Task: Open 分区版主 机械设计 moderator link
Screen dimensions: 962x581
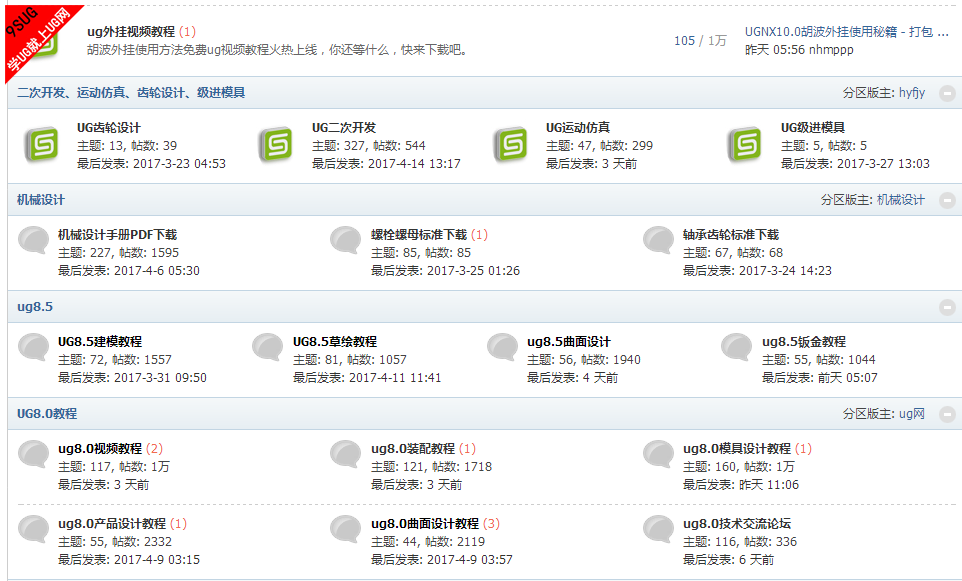Action: 901,200
